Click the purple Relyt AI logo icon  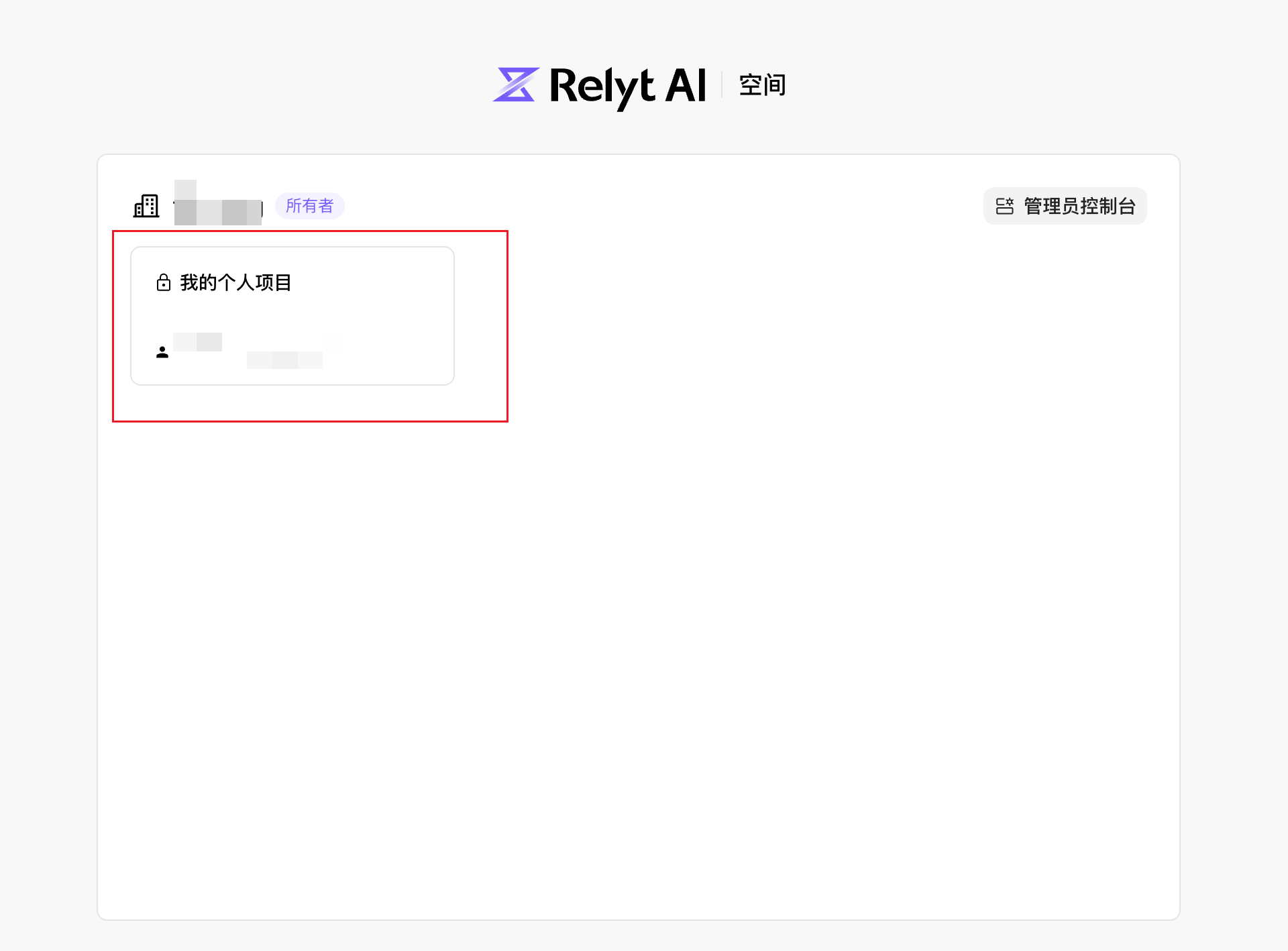coord(515,85)
